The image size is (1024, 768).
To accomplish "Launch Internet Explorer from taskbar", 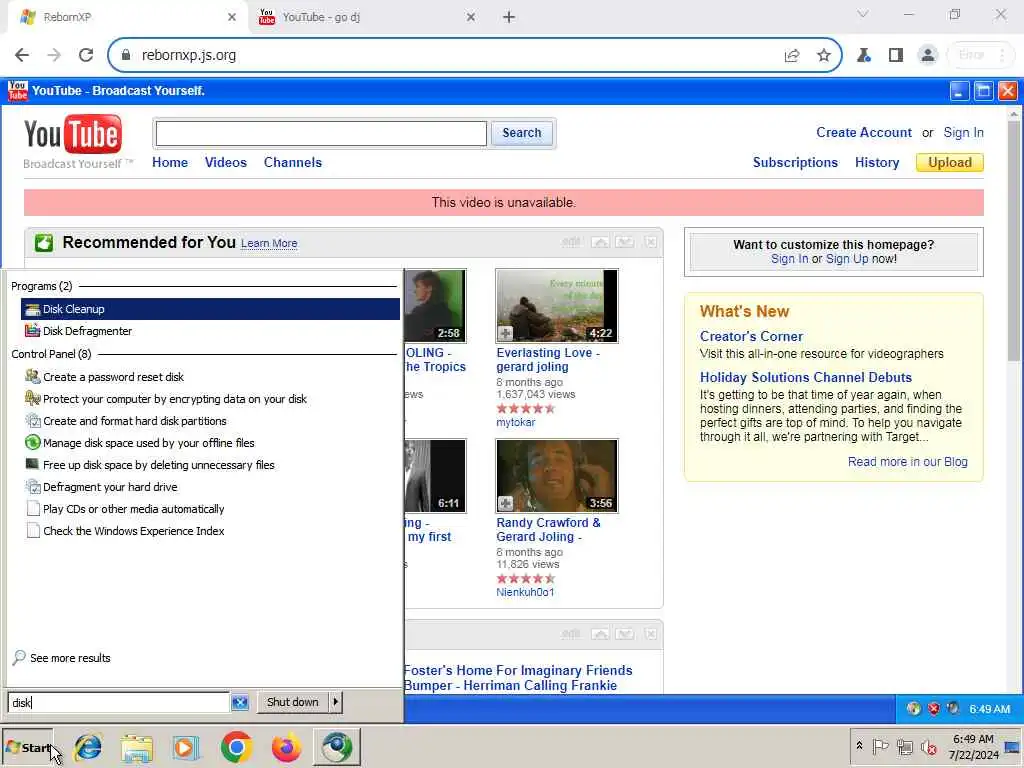I will click(88, 747).
